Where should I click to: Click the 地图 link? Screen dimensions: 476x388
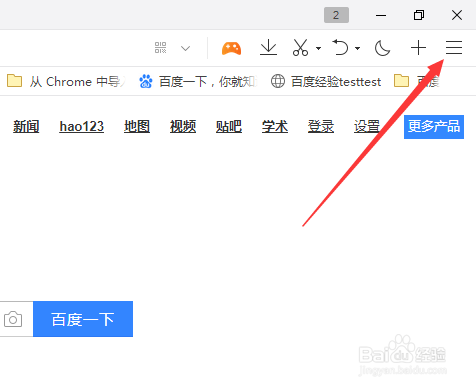[x=137, y=127]
